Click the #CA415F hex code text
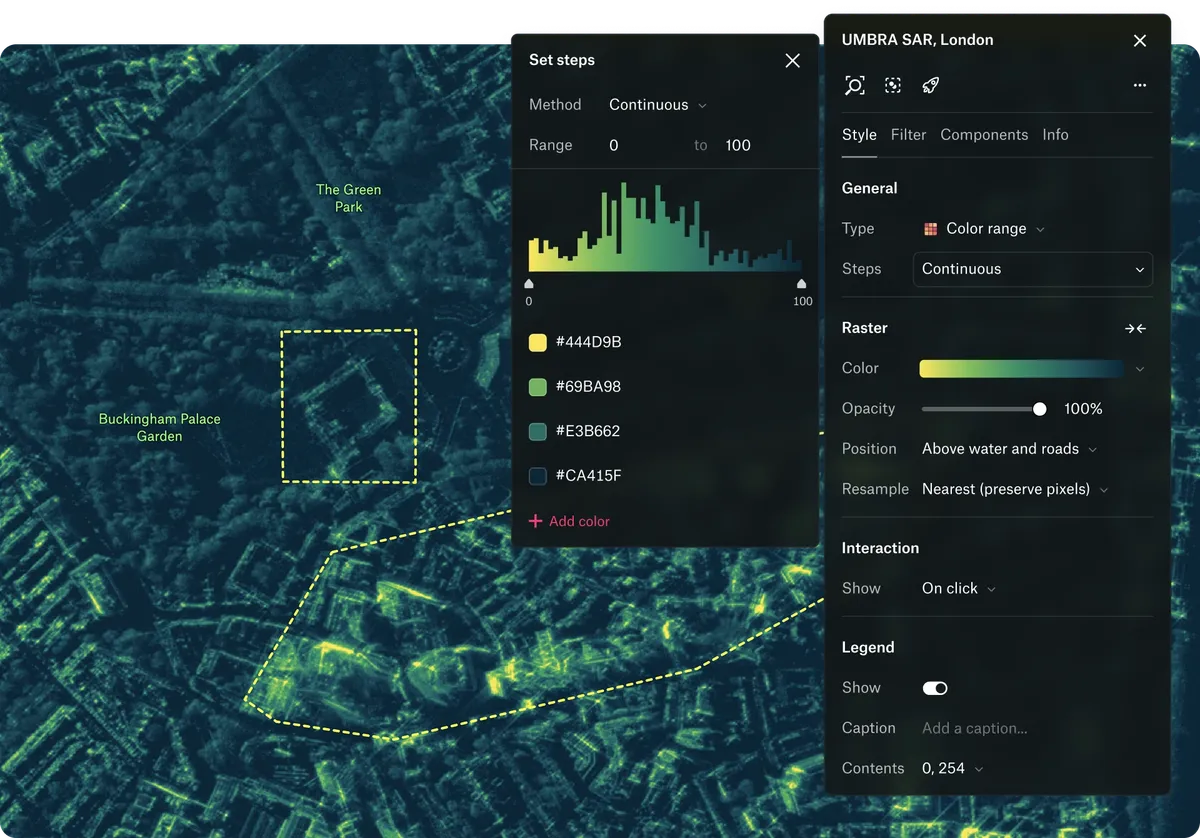Viewport: 1200px width, 838px height. 589,476
